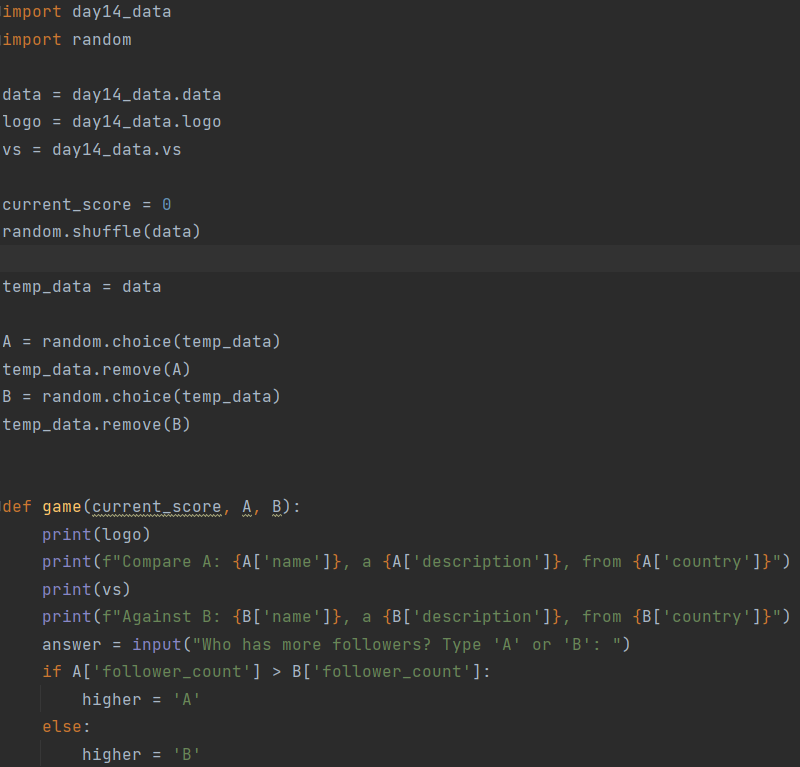This screenshot has width=800, height=767.
Task: Click the 'current_score = 0' assignment
Action: (87, 205)
